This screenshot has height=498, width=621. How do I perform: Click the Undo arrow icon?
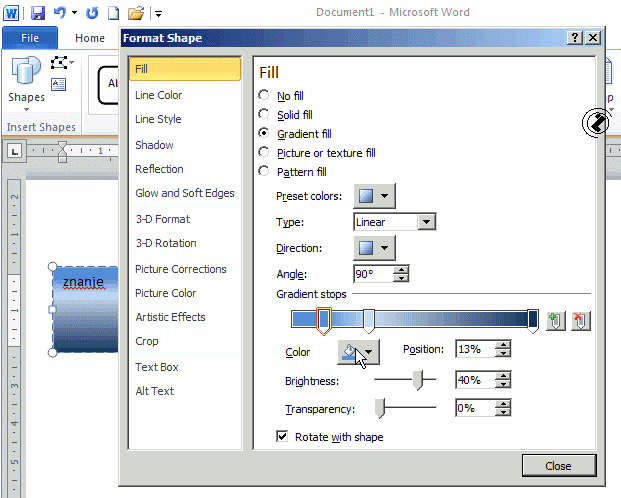click(x=60, y=13)
